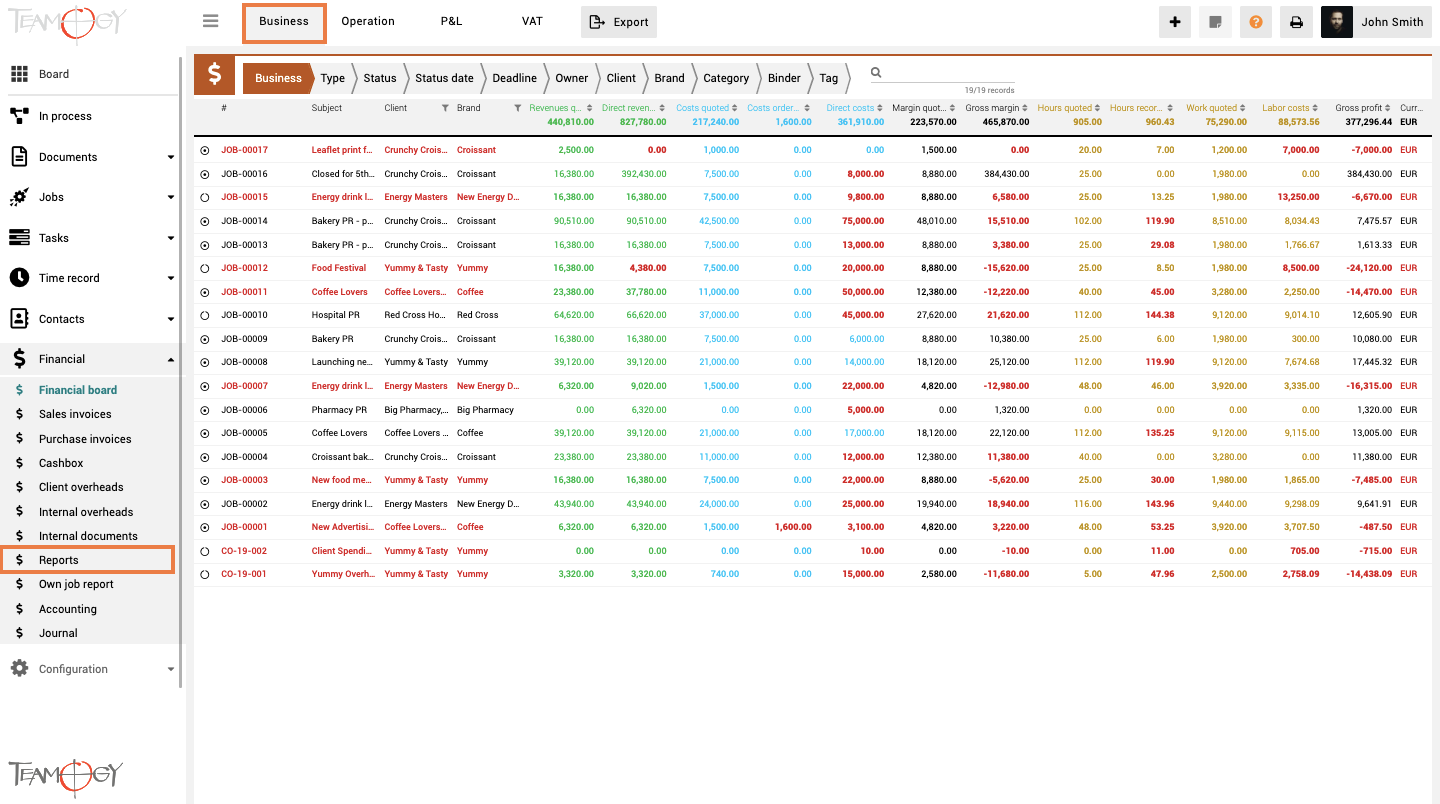Click the large orange dollar board icon

click(x=214, y=75)
